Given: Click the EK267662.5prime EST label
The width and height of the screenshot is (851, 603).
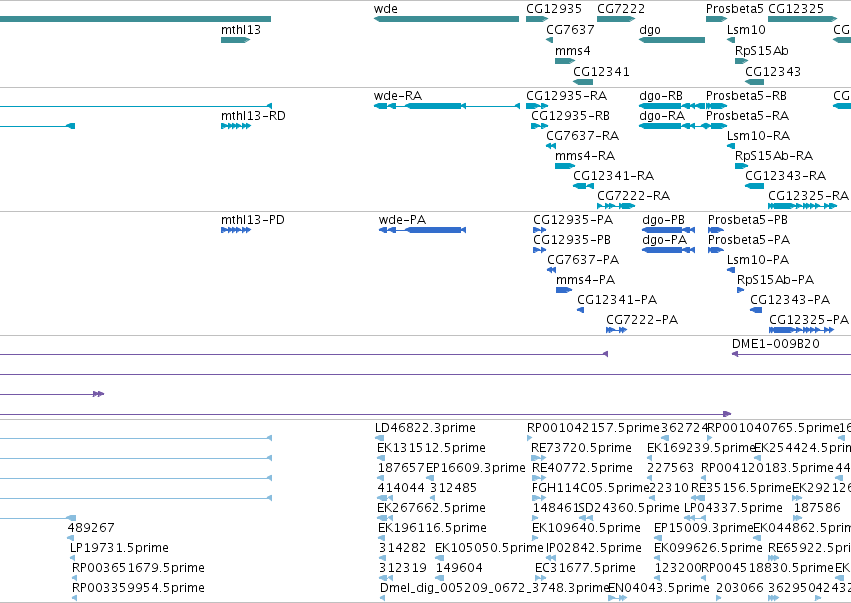Looking at the screenshot, I should tap(431, 507).
